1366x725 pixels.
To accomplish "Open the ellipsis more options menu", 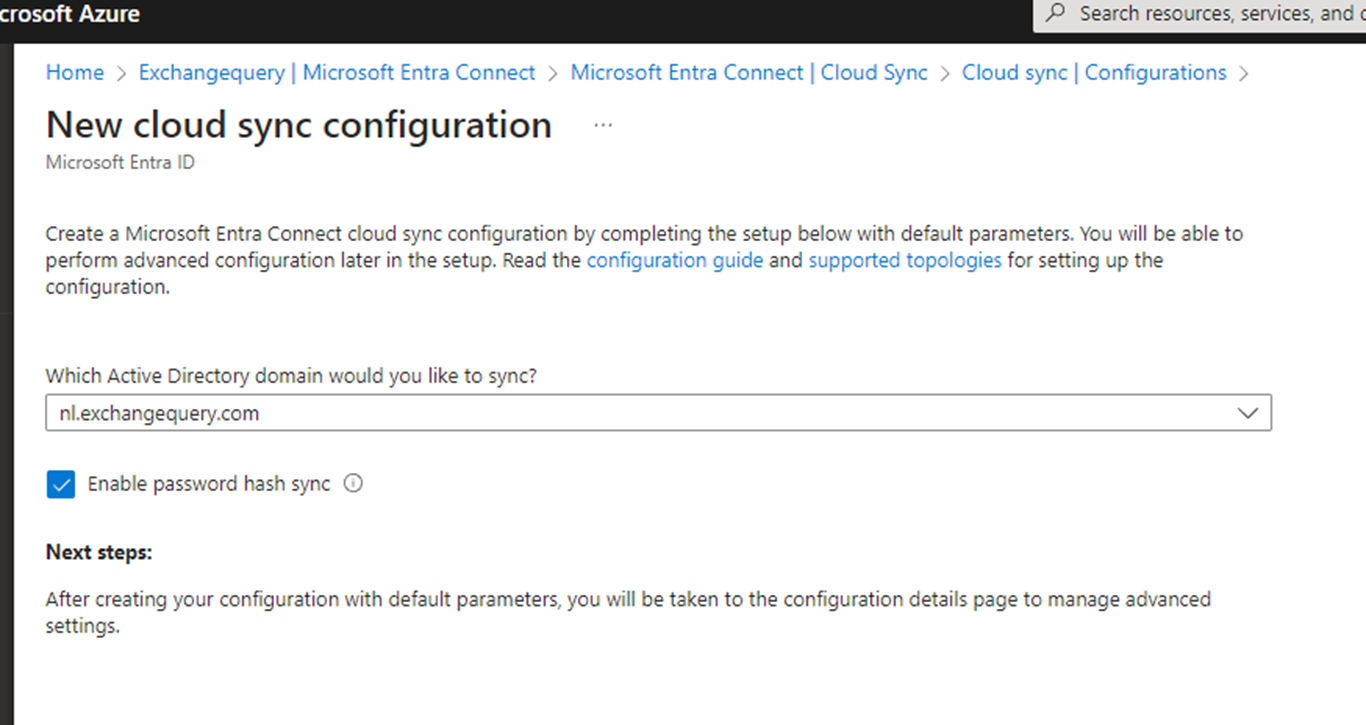I will click(x=603, y=126).
